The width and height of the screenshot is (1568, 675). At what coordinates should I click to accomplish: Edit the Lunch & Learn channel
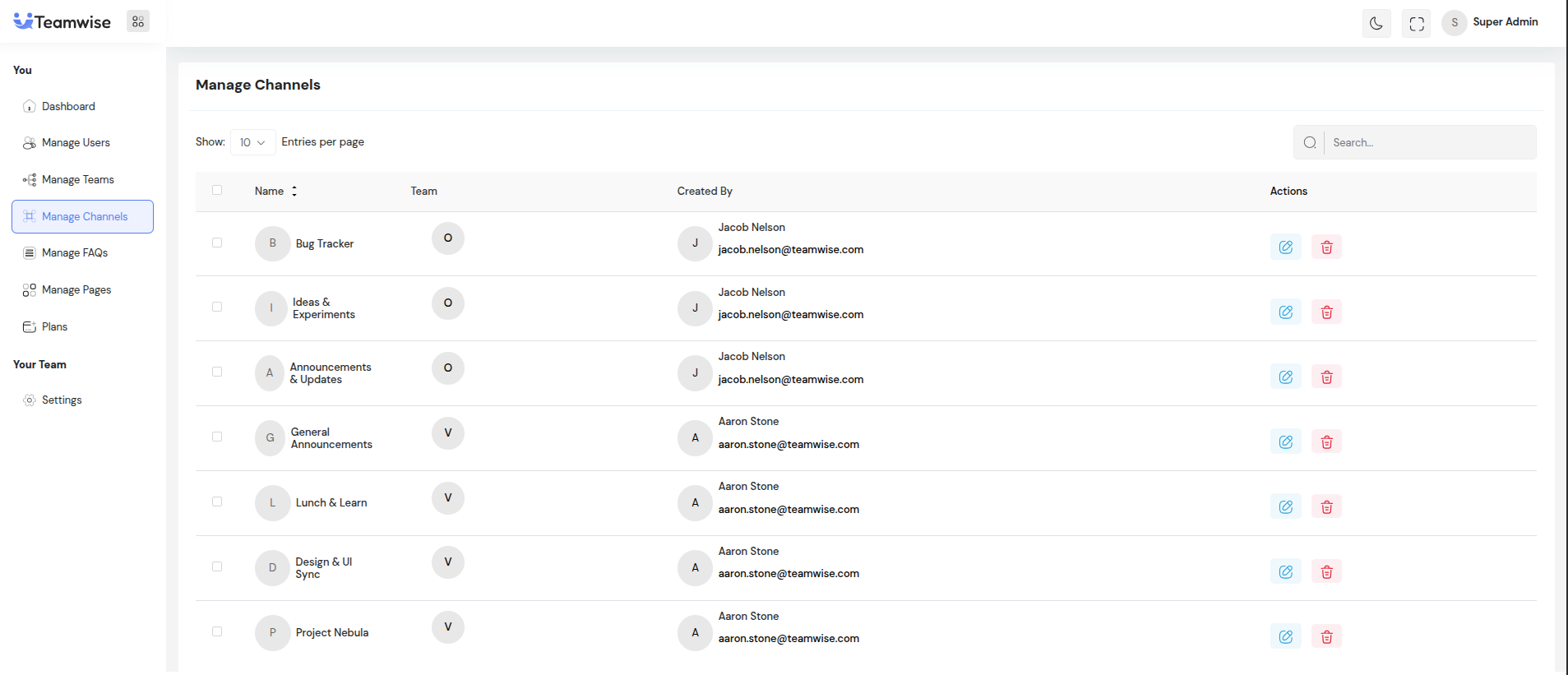(1285, 507)
